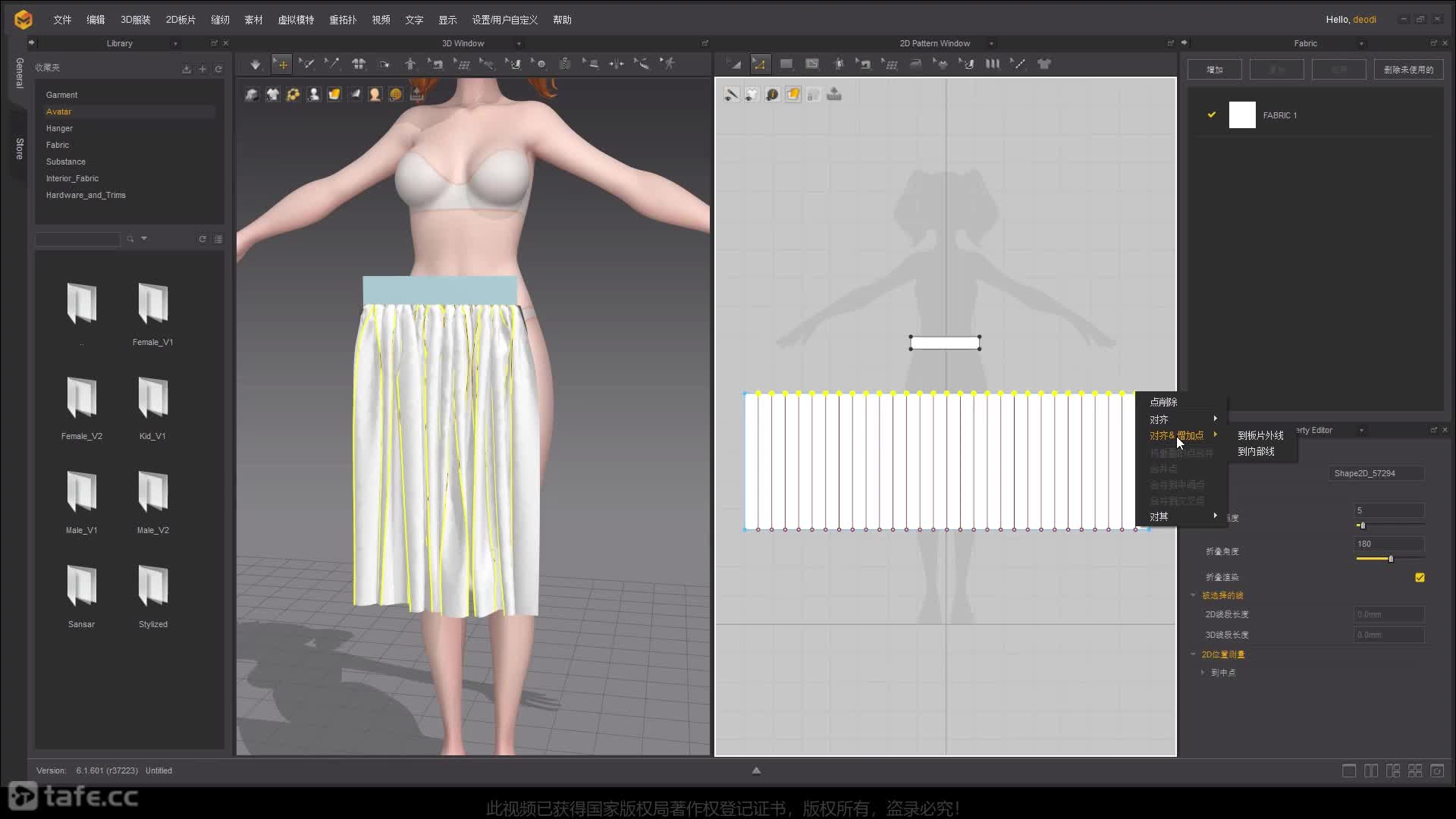Select the internal rectangle tool in 2D toolbar
This screenshot has height=819, width=1456.
point(812,64)
